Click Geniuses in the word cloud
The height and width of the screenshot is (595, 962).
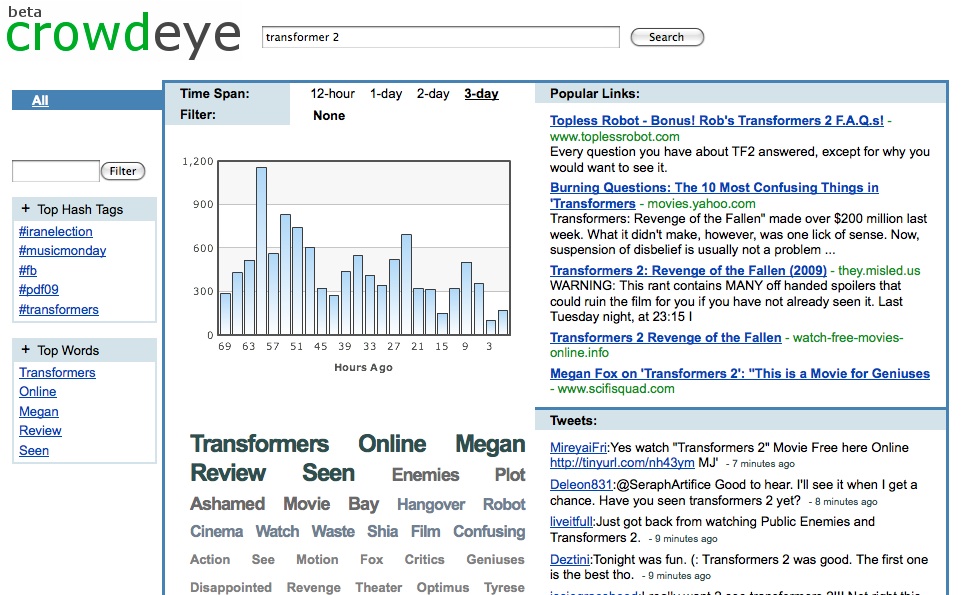(496, 560)
